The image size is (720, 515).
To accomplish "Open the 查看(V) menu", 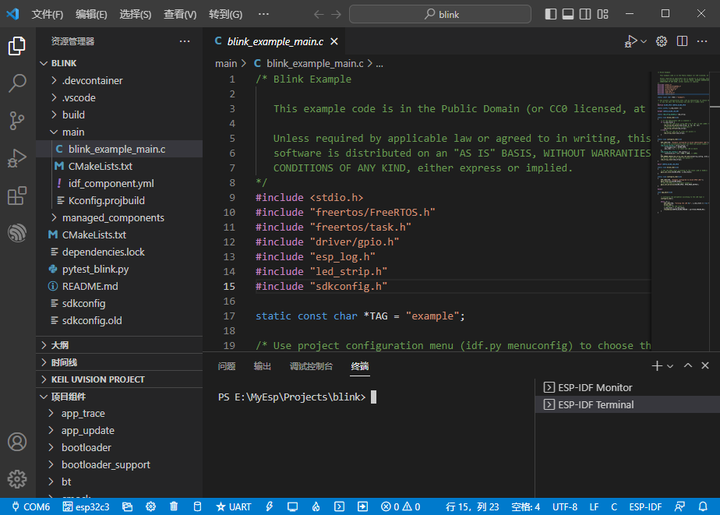I will click(180, 14).
